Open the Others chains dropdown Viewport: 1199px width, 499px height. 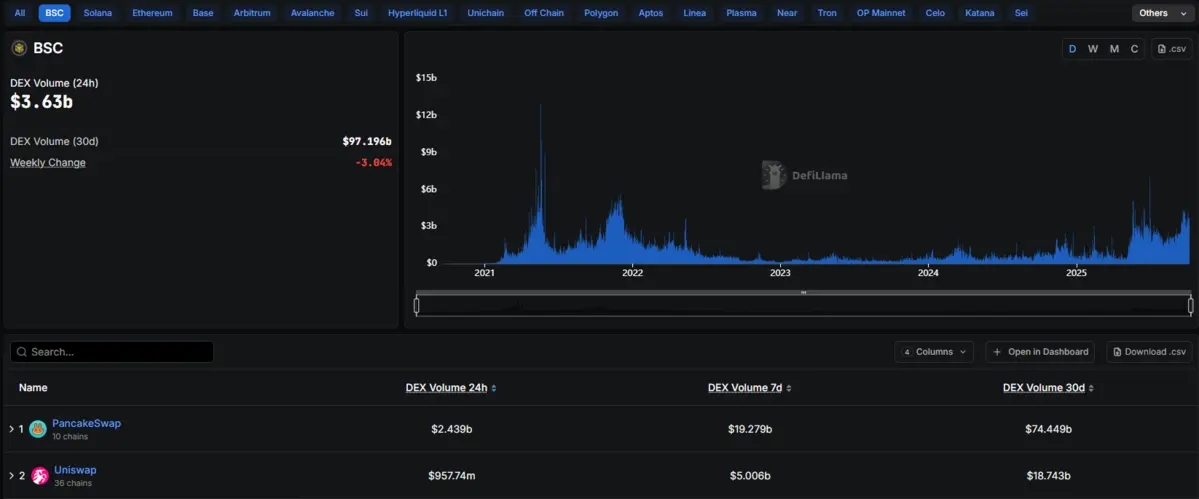click(x=1160, y=13)
